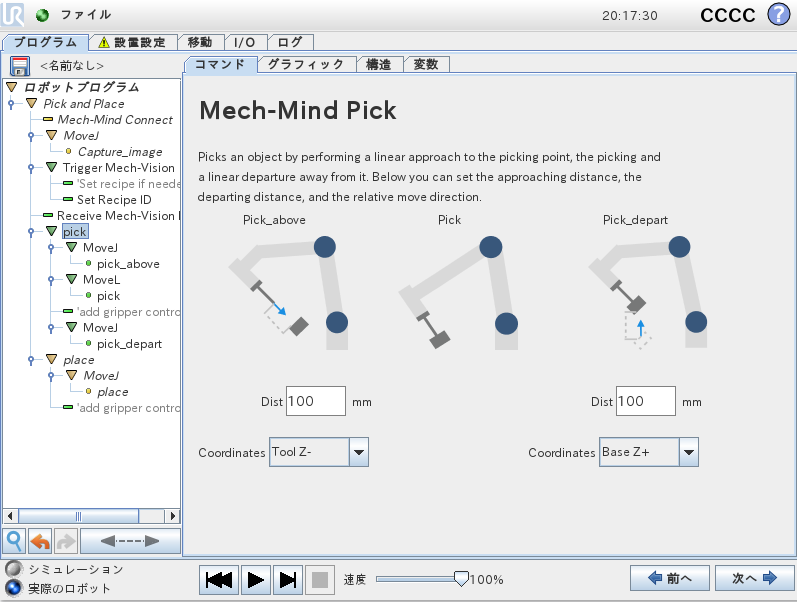Step forward one program node
Screen dimensions: 800x602
coord(288,580)
